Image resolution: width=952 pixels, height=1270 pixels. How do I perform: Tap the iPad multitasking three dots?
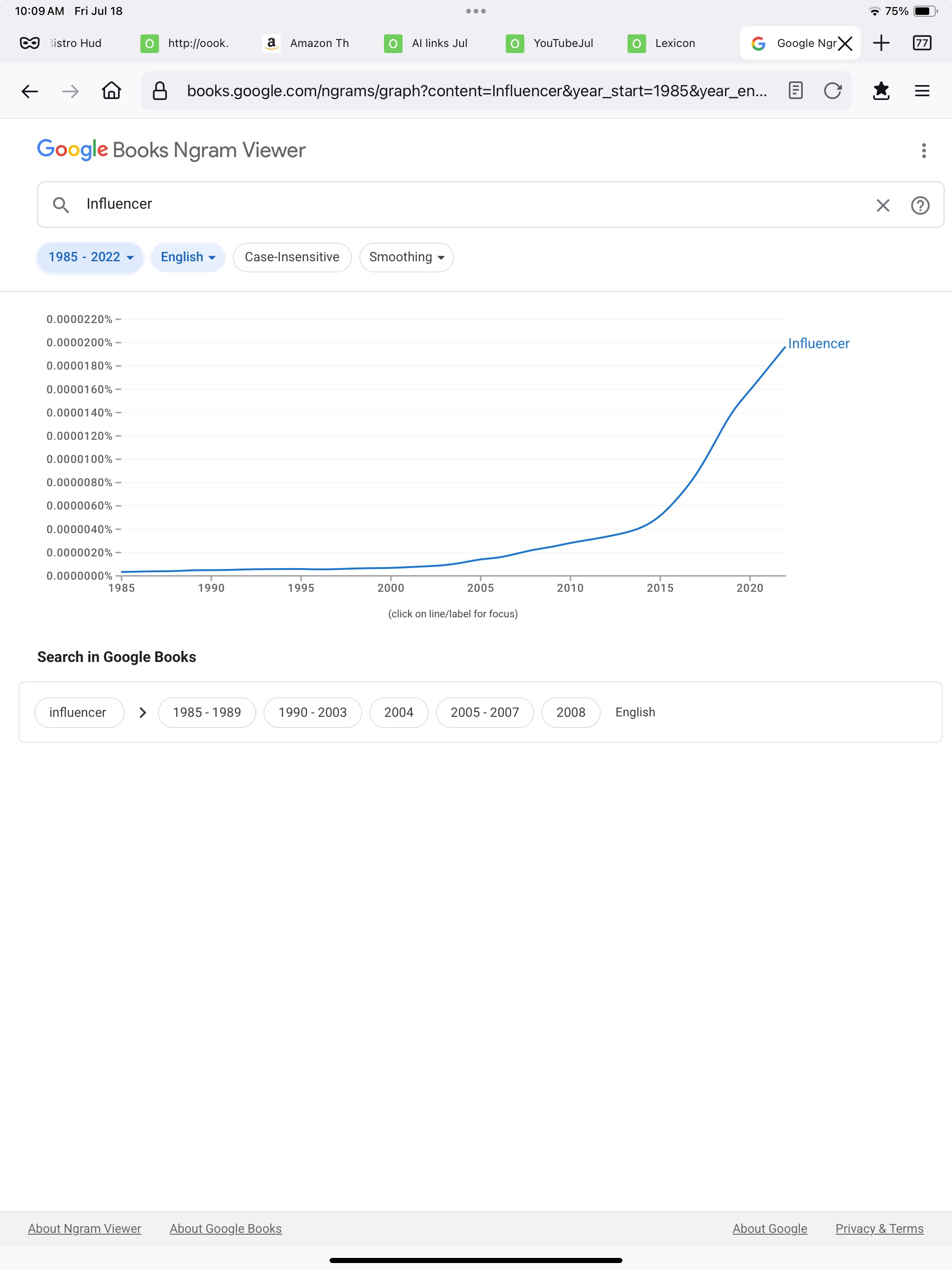476,11
